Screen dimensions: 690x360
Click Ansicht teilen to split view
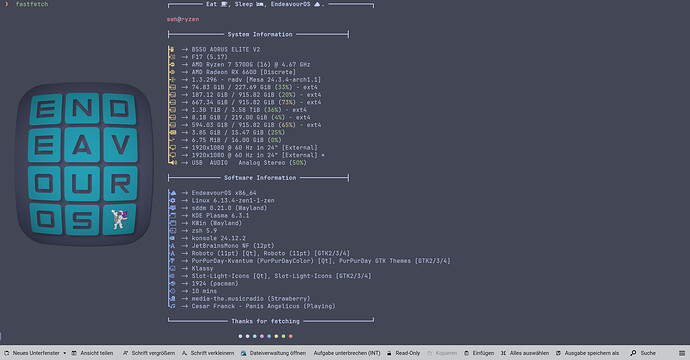point(92,353)
